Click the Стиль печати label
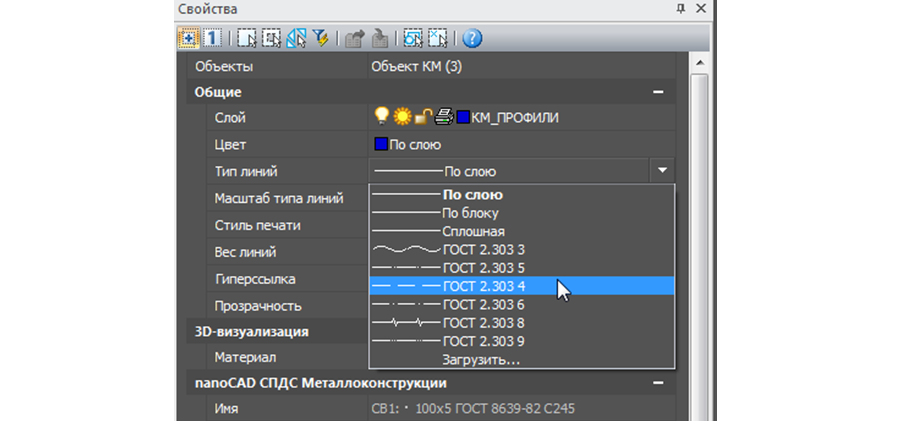This screenshot has width=897, height=421. coord(257,225)
